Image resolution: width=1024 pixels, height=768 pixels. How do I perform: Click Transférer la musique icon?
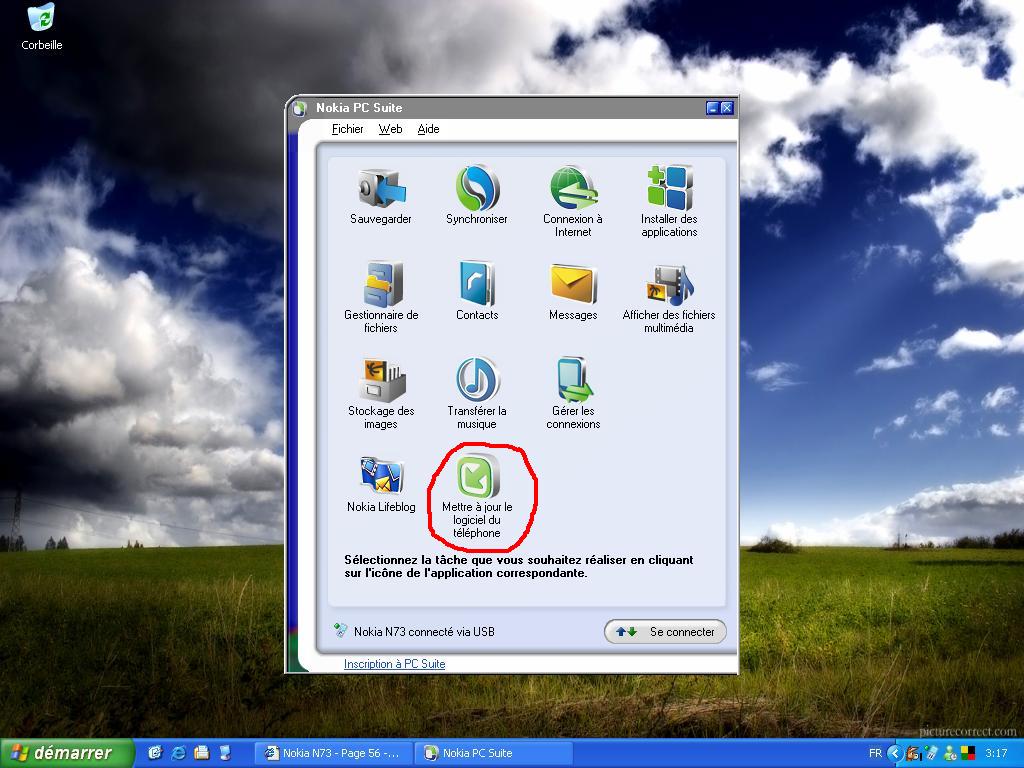coord(477,380)
